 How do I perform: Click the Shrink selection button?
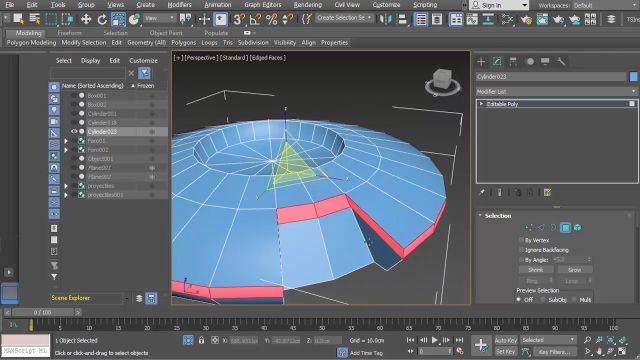pyautogui.click(x=536, y=270)
